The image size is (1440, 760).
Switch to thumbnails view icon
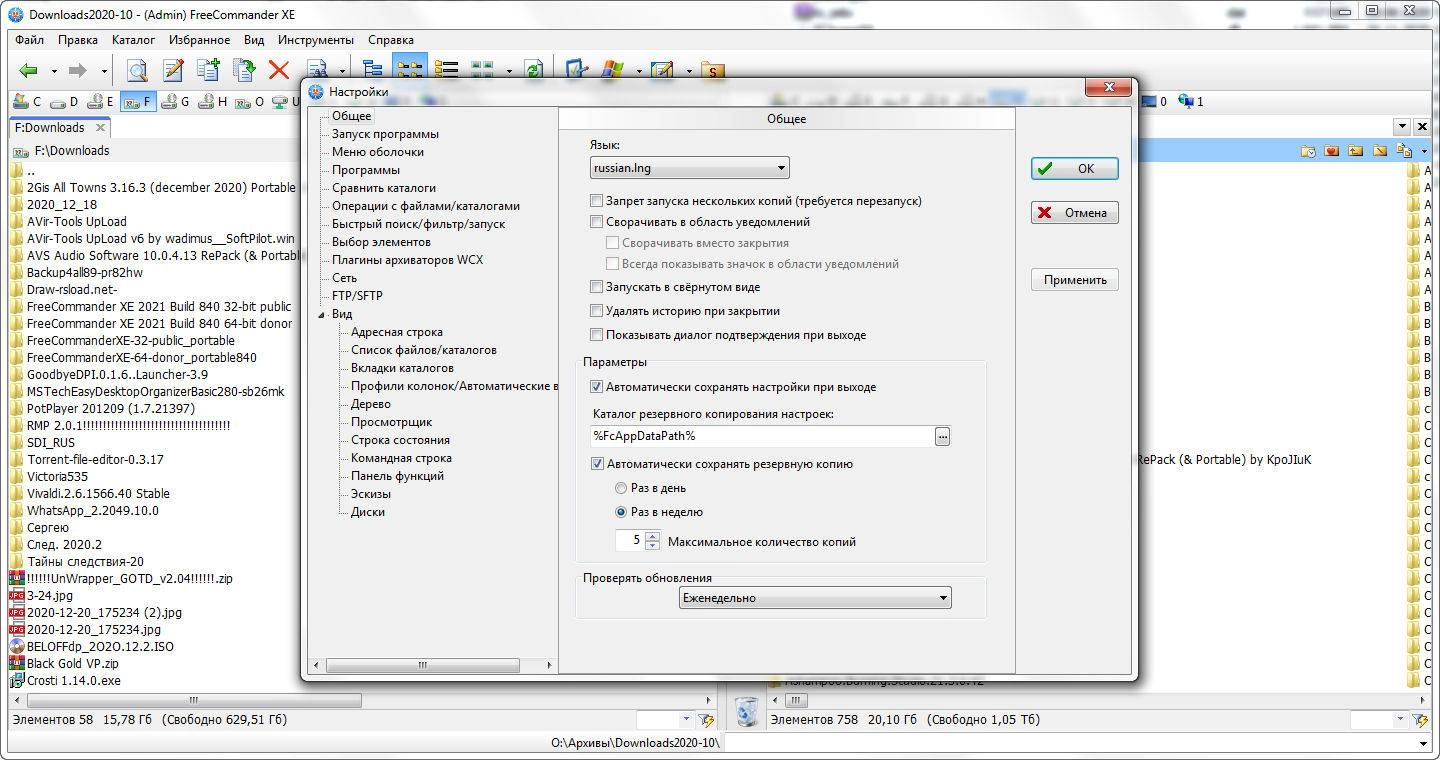coord(483,70)
